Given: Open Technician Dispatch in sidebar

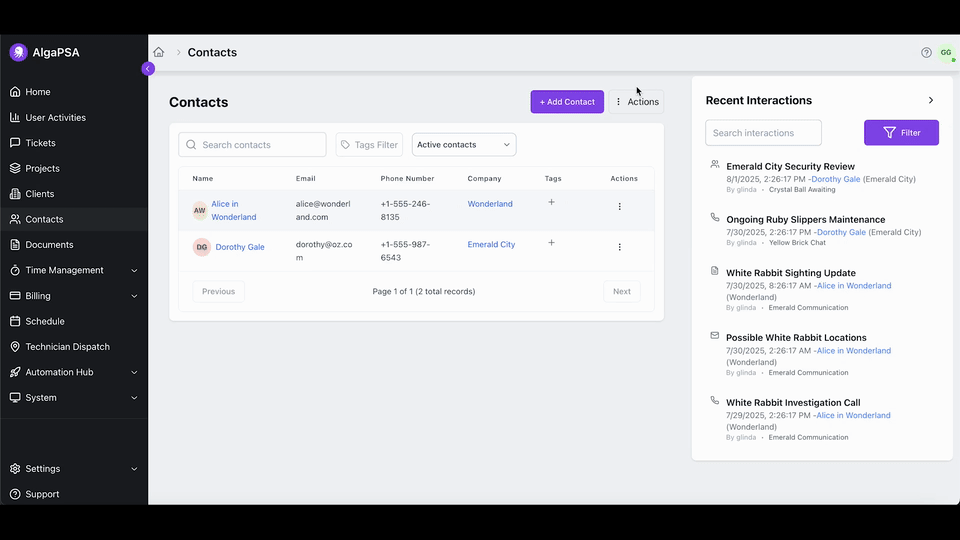Looking at the screenshot, I should [67, 347].
